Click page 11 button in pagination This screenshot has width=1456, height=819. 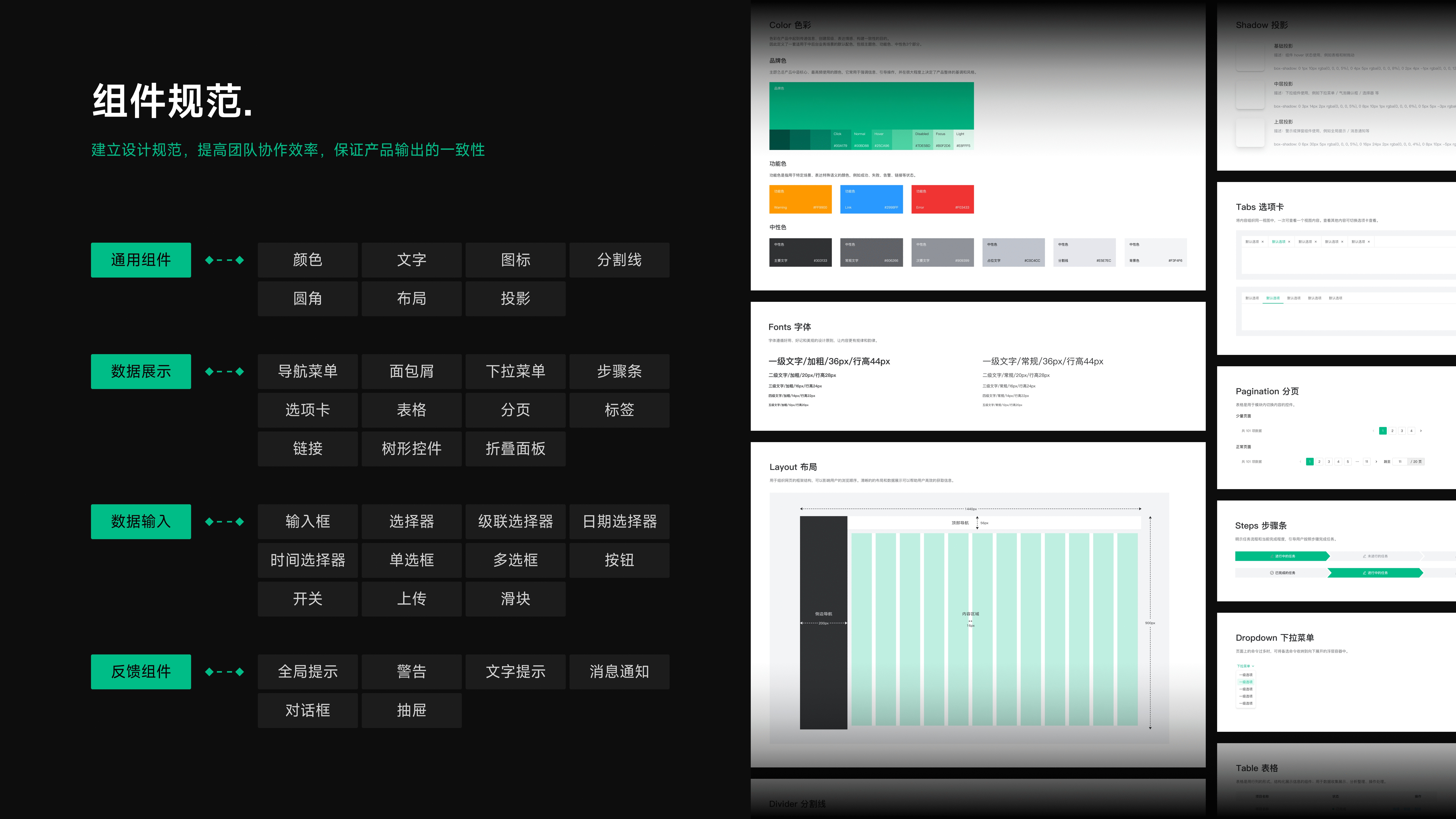pos(1367,462)
